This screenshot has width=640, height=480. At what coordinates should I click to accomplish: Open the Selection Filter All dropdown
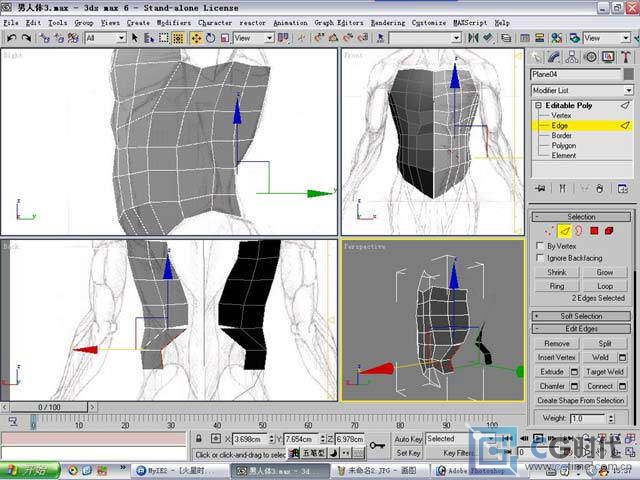[x=105, y=38]
